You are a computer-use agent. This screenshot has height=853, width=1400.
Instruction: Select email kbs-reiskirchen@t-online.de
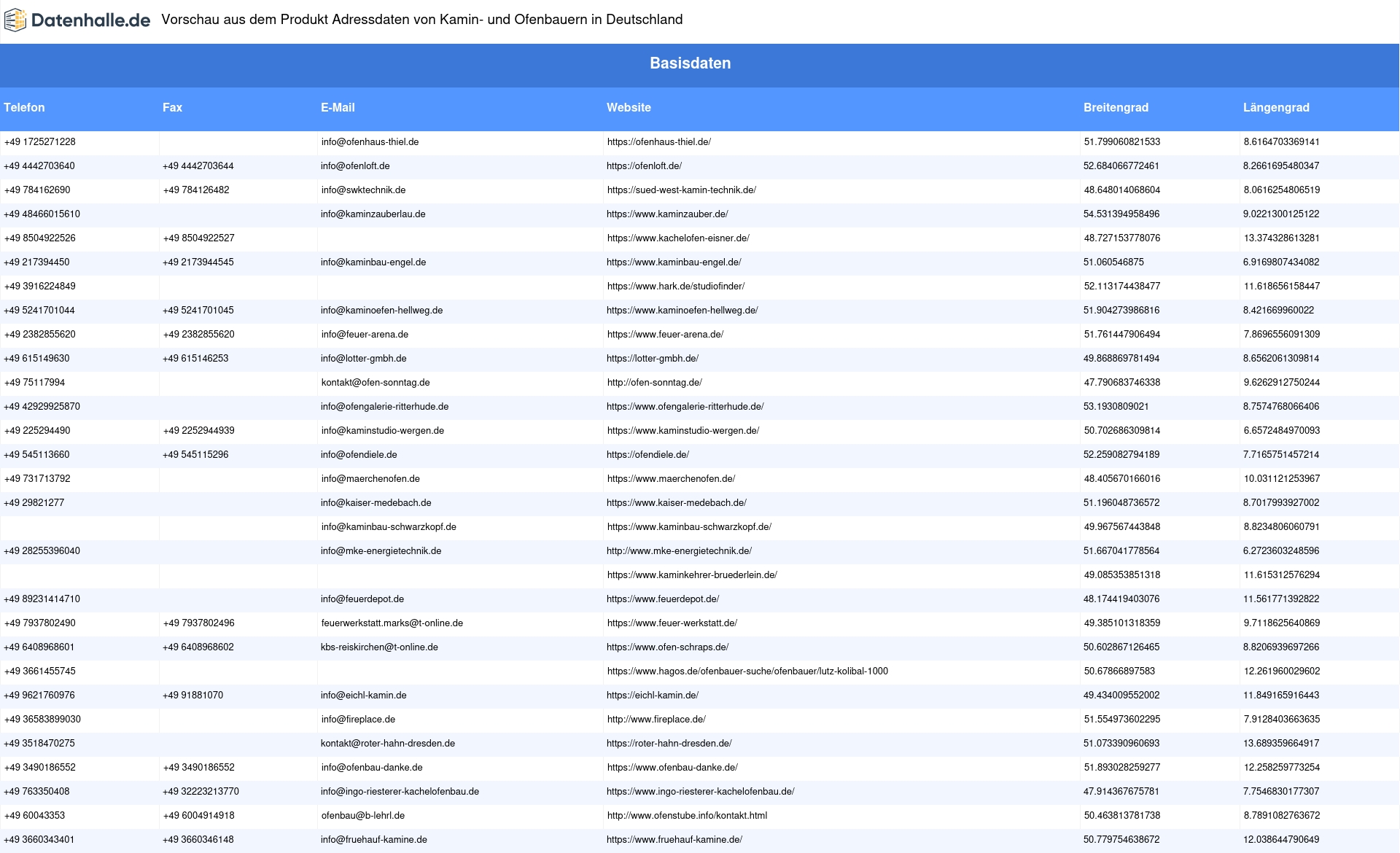click(x=379, y=647)
